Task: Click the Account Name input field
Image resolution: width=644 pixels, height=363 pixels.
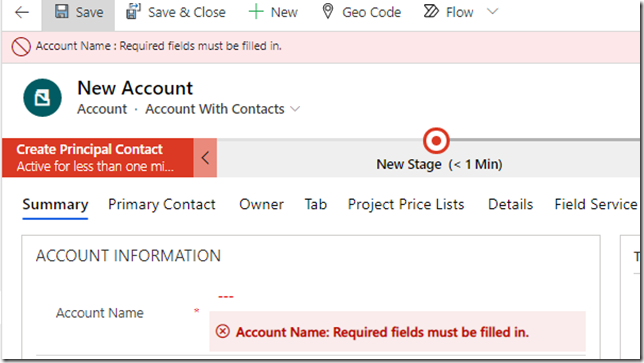Action: click(397, 297)
